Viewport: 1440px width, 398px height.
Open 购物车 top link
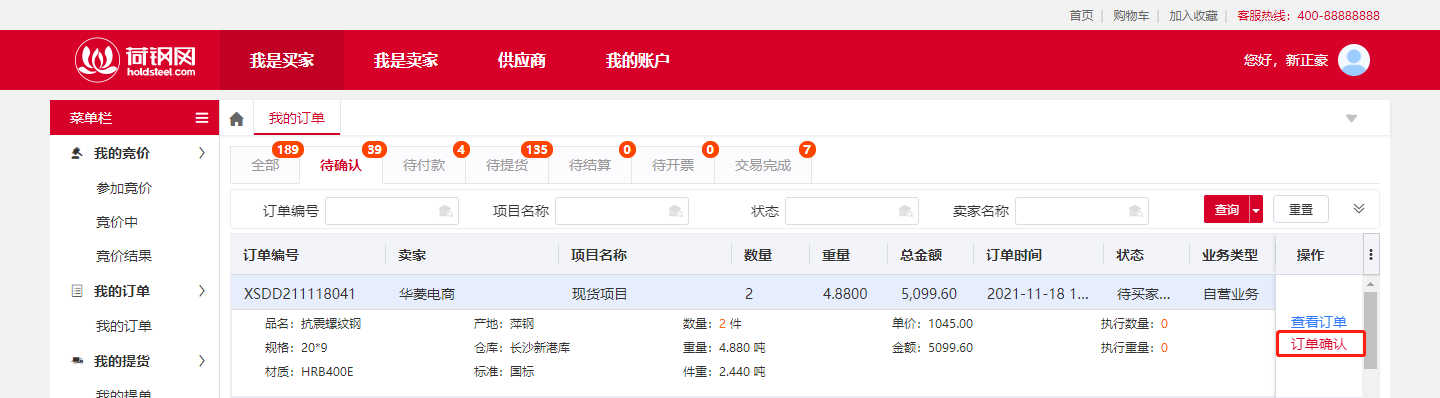(1132, 15)
